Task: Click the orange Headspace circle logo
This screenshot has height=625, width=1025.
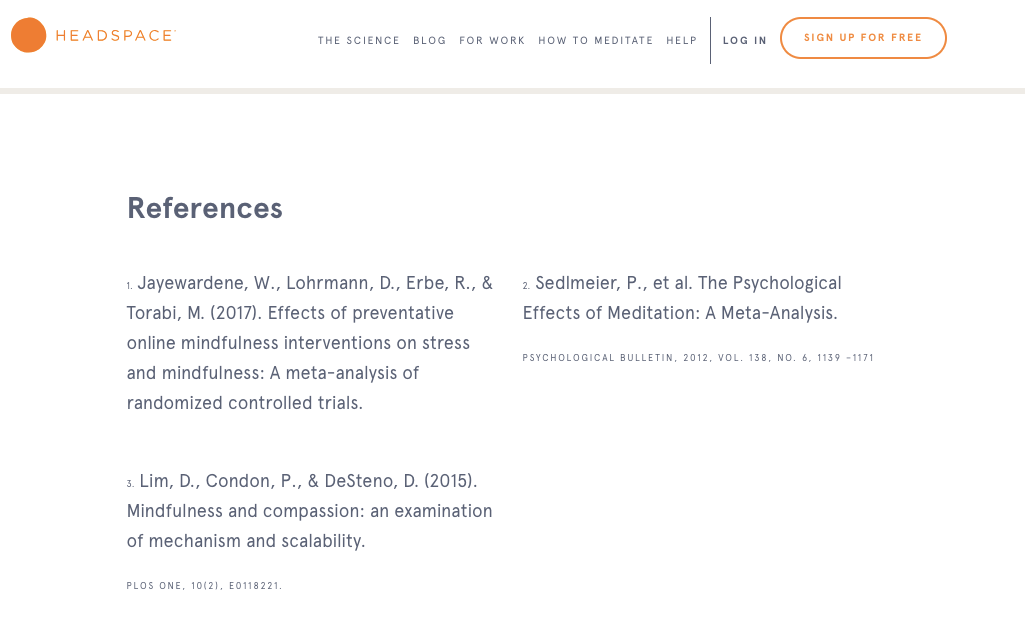Action: [28, 36]
